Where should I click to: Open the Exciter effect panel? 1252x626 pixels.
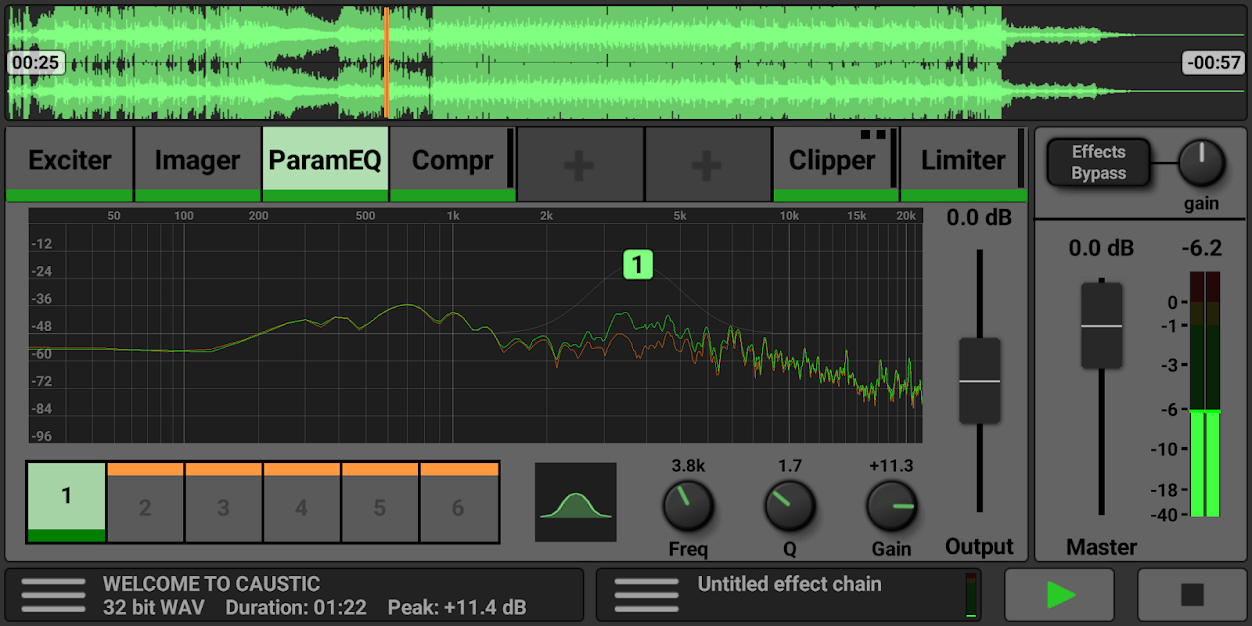66,160
